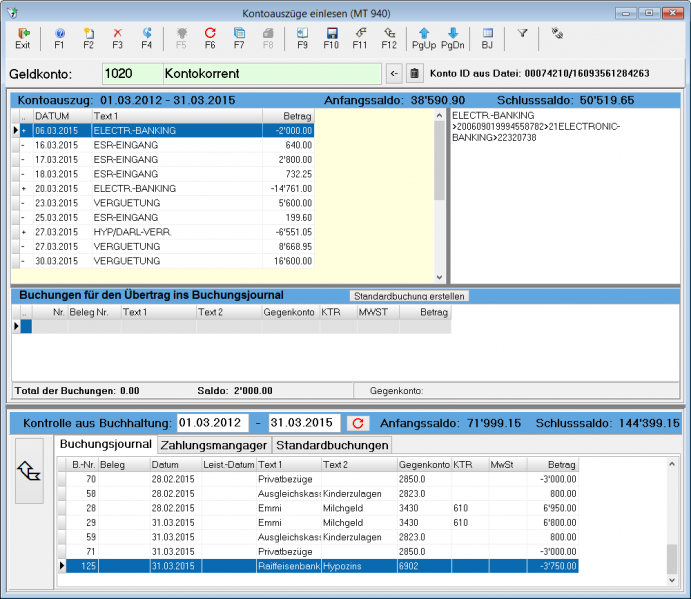Image resolution: width=691 pixels, height=599 pixels.
Task: Expand the 06.03.2015 ELECTR.-BANKING row plus marker
Action: point(24,131)
